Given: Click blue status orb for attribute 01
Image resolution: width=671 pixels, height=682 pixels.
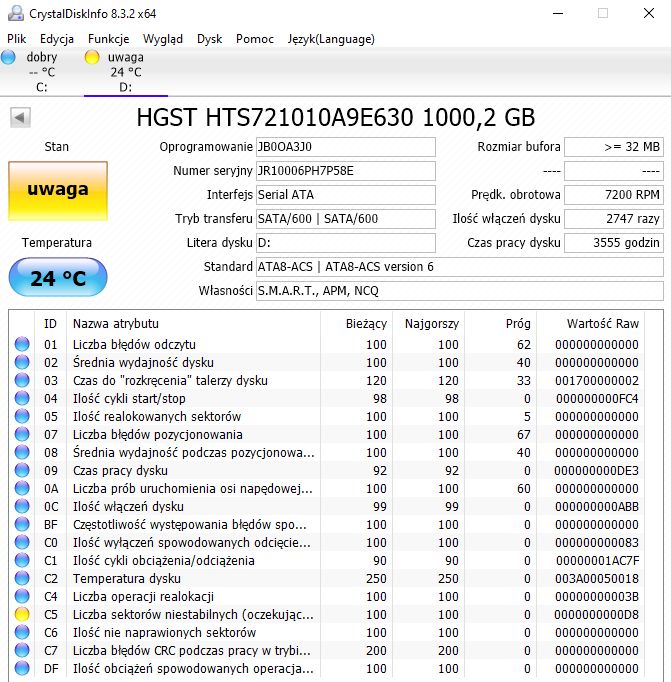Looking at the screenshot, I should [22, 344].
